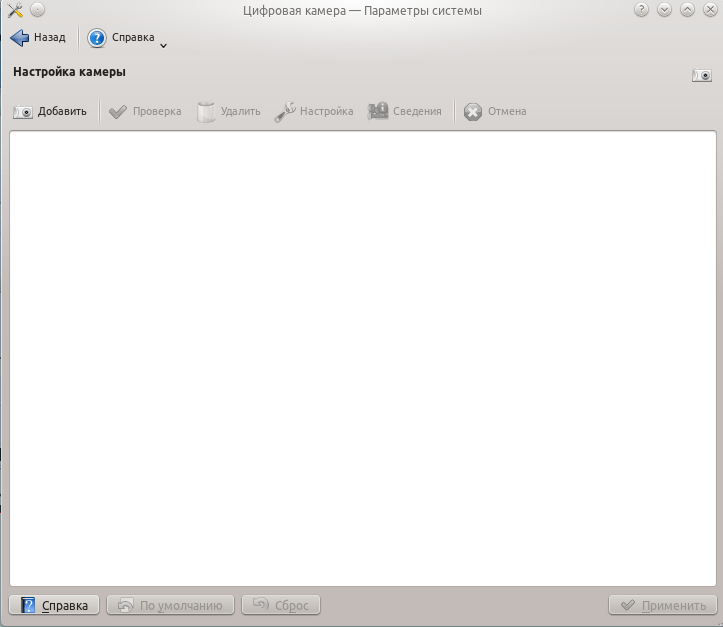Screen dimensions: 723x627
Task: Click the camera icon beside Настройка камеры header
Action: [702, 75]
